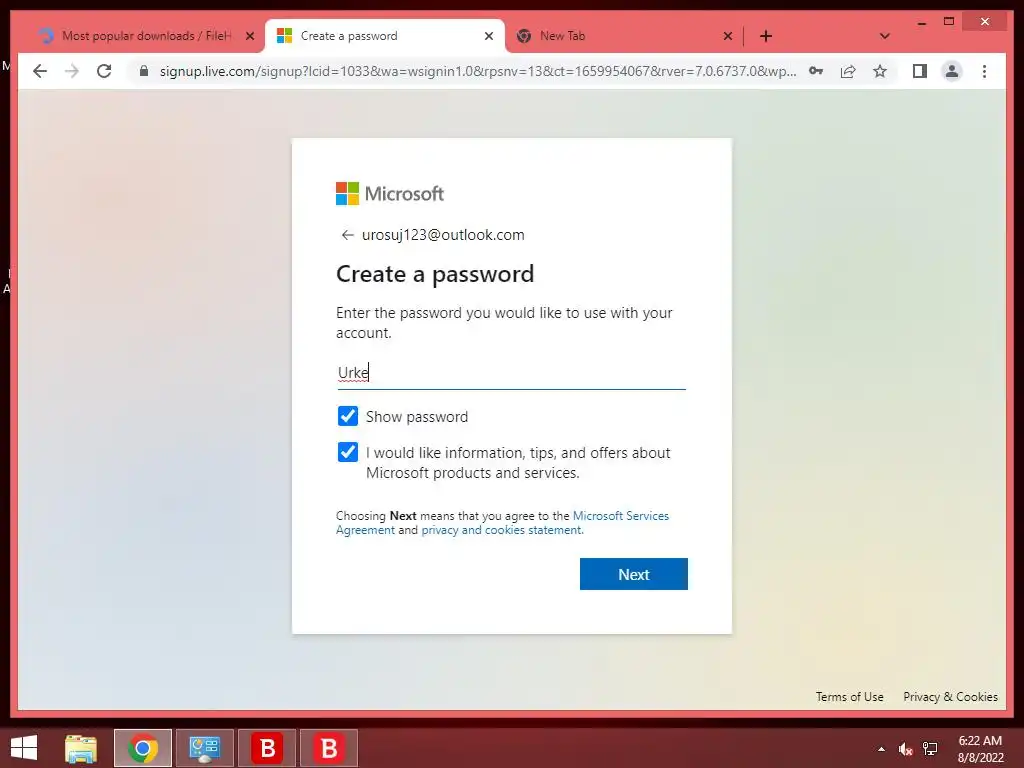Open Privacy & Cookies footer link

click(x=950, y=697)
